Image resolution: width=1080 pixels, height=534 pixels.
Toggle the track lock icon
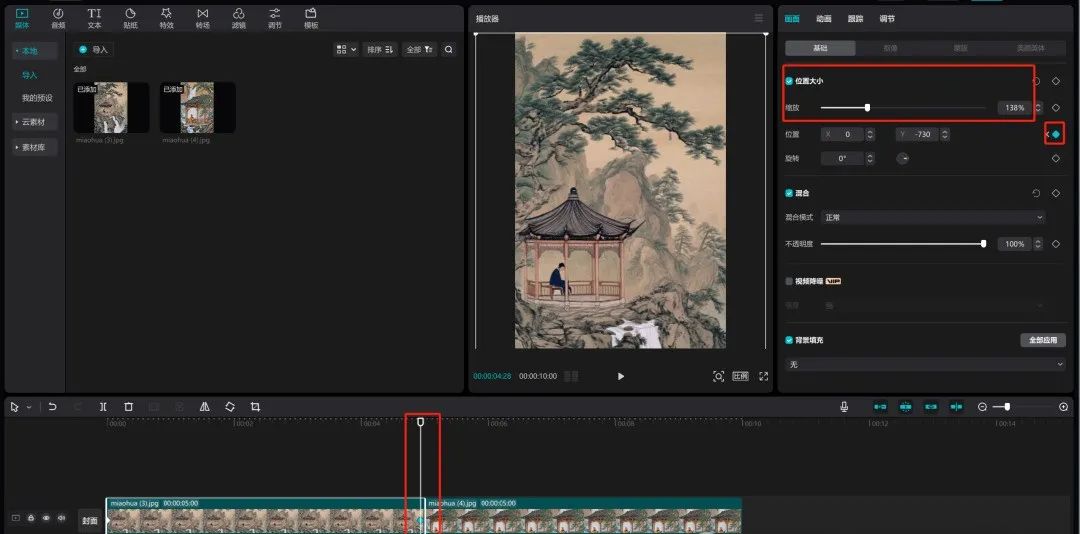31,518
